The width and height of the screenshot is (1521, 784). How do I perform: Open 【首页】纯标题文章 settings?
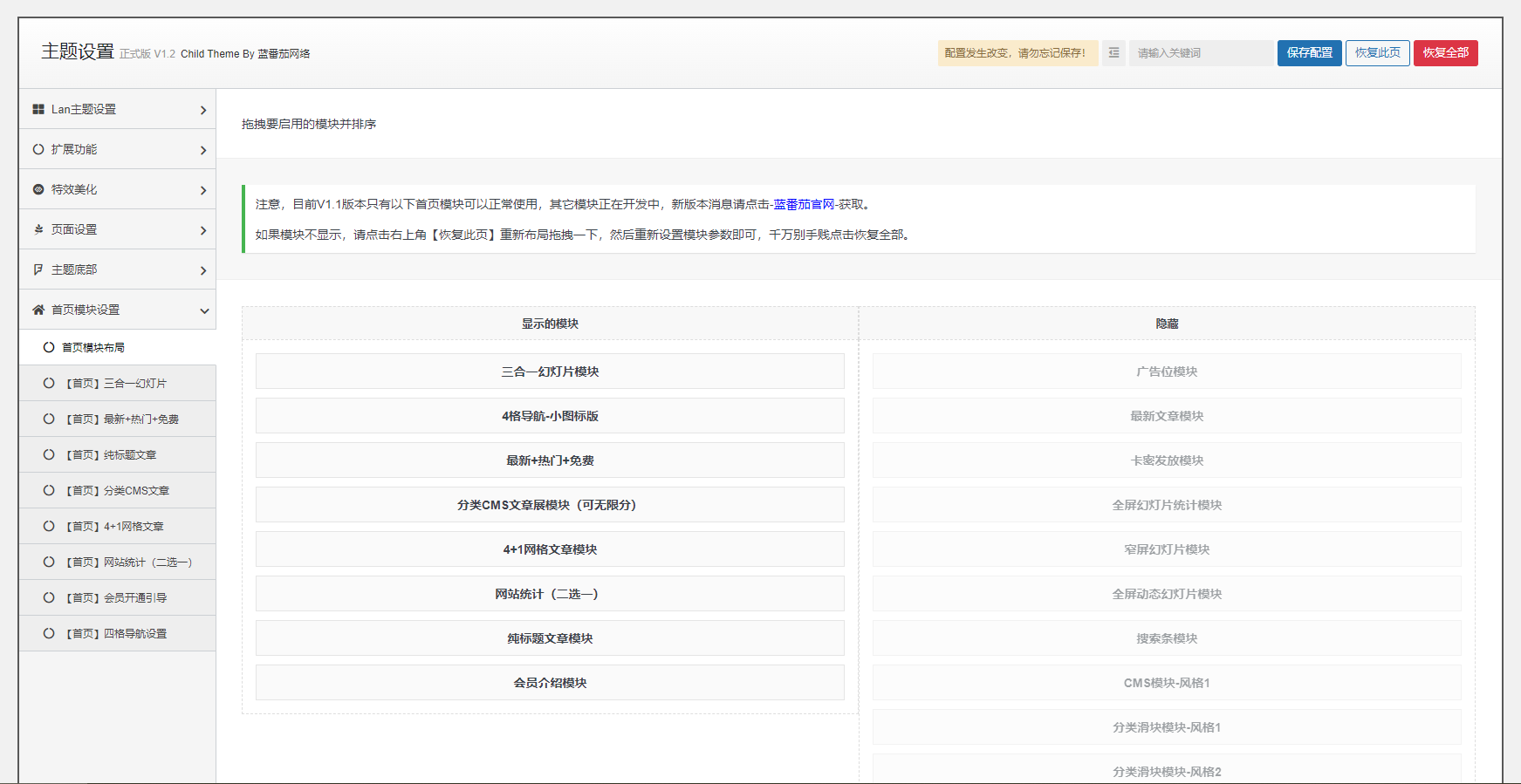pos(118,454)
